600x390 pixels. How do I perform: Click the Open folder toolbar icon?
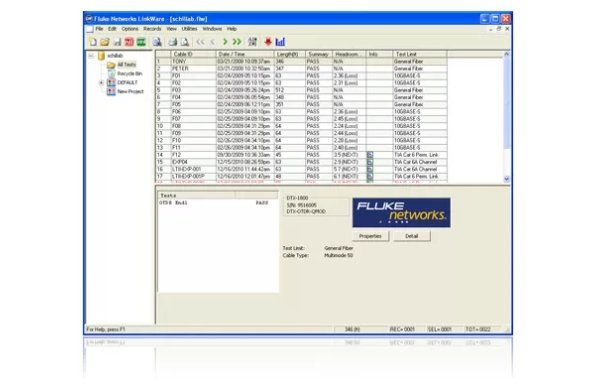coord(105,42)
